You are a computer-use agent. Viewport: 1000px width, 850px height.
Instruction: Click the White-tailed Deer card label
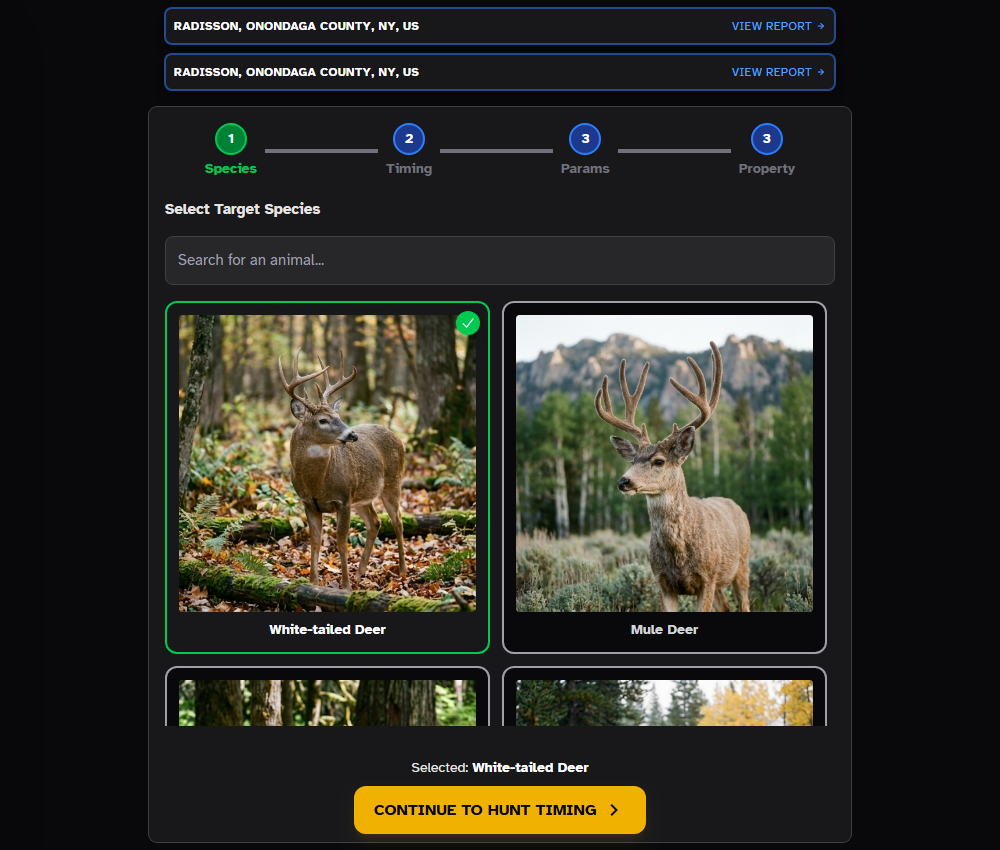[x=327, y=629]
